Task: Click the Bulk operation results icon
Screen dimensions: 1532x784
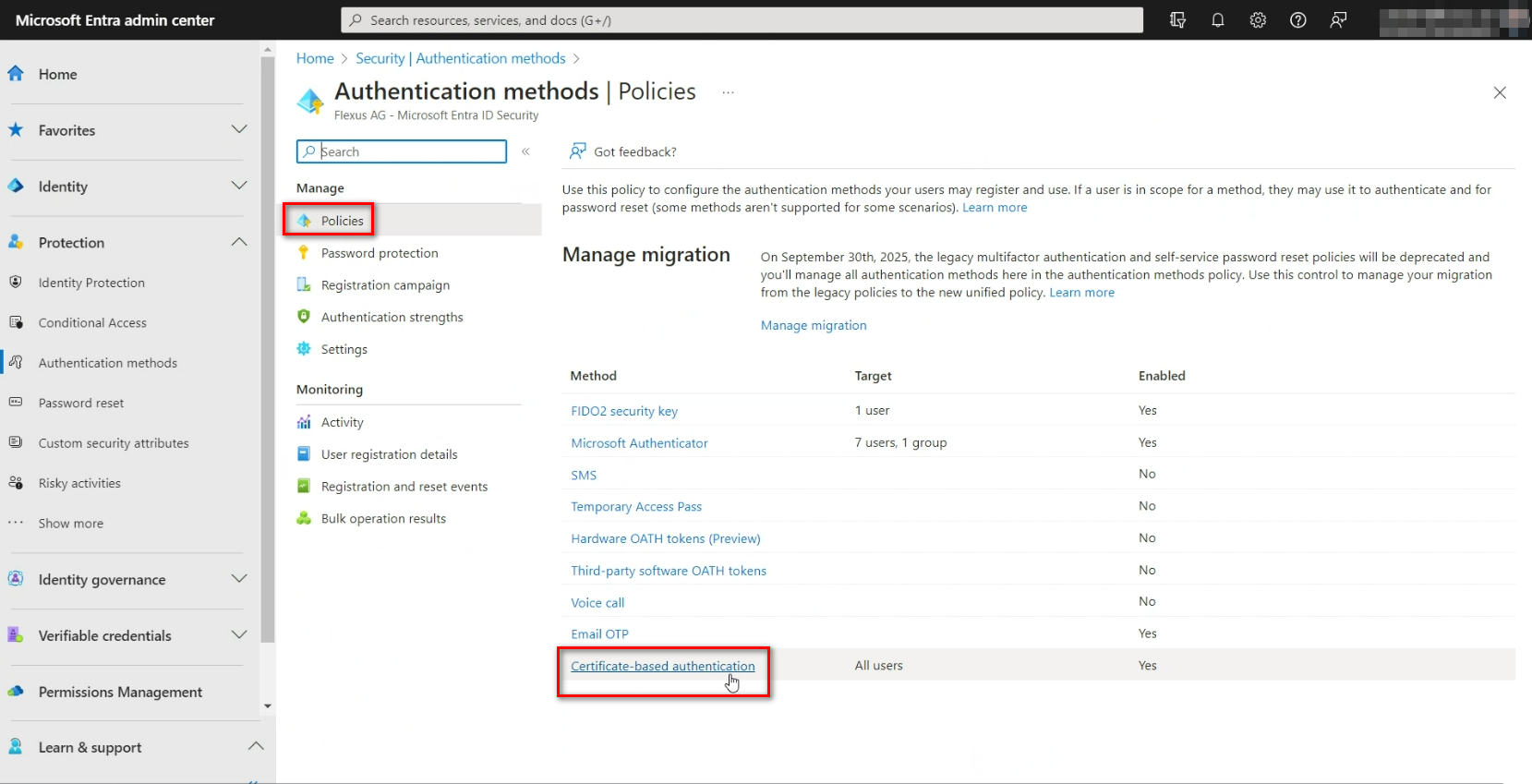Action: [304, 518]
